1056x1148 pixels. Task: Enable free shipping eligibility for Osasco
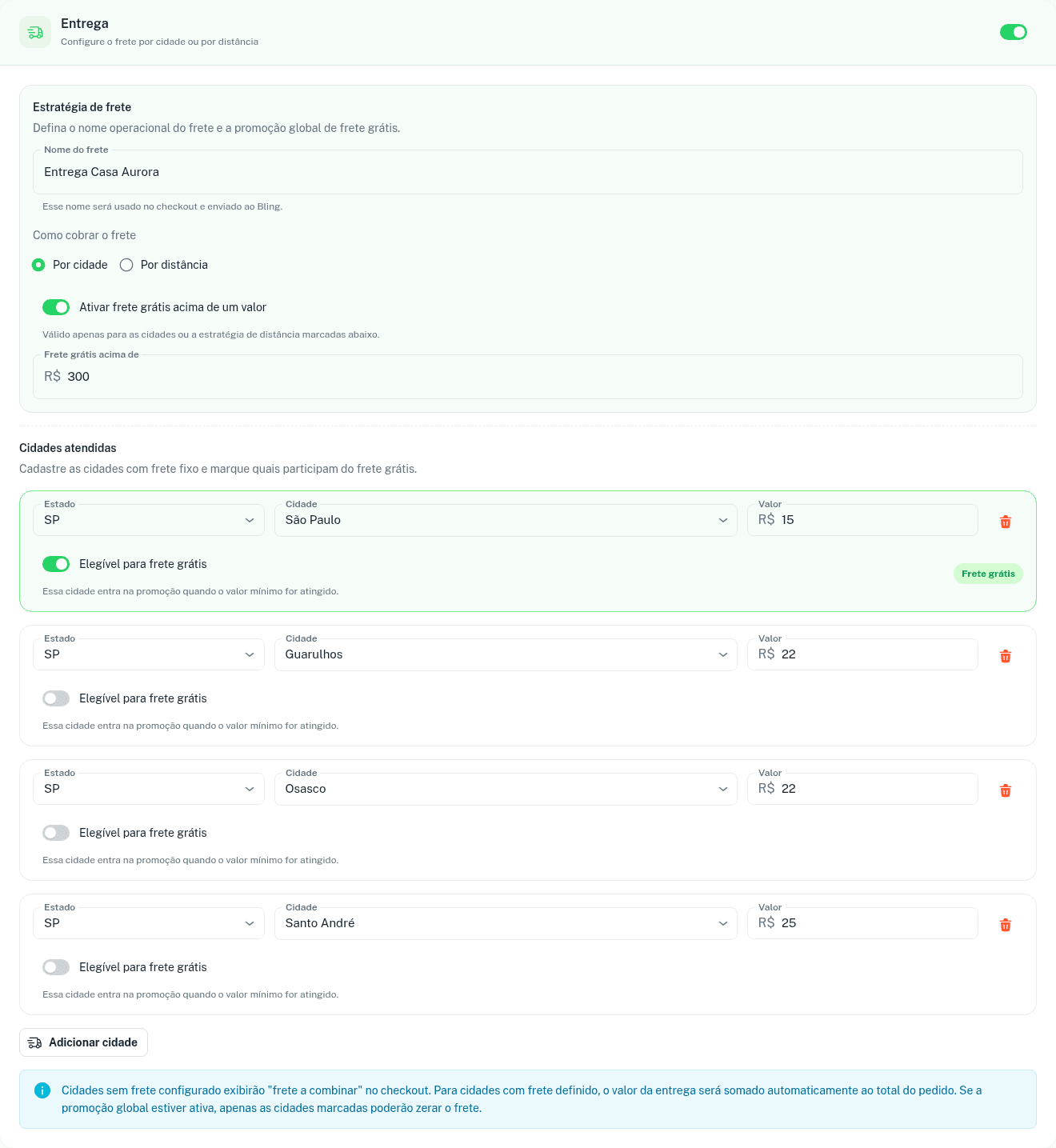56,833
